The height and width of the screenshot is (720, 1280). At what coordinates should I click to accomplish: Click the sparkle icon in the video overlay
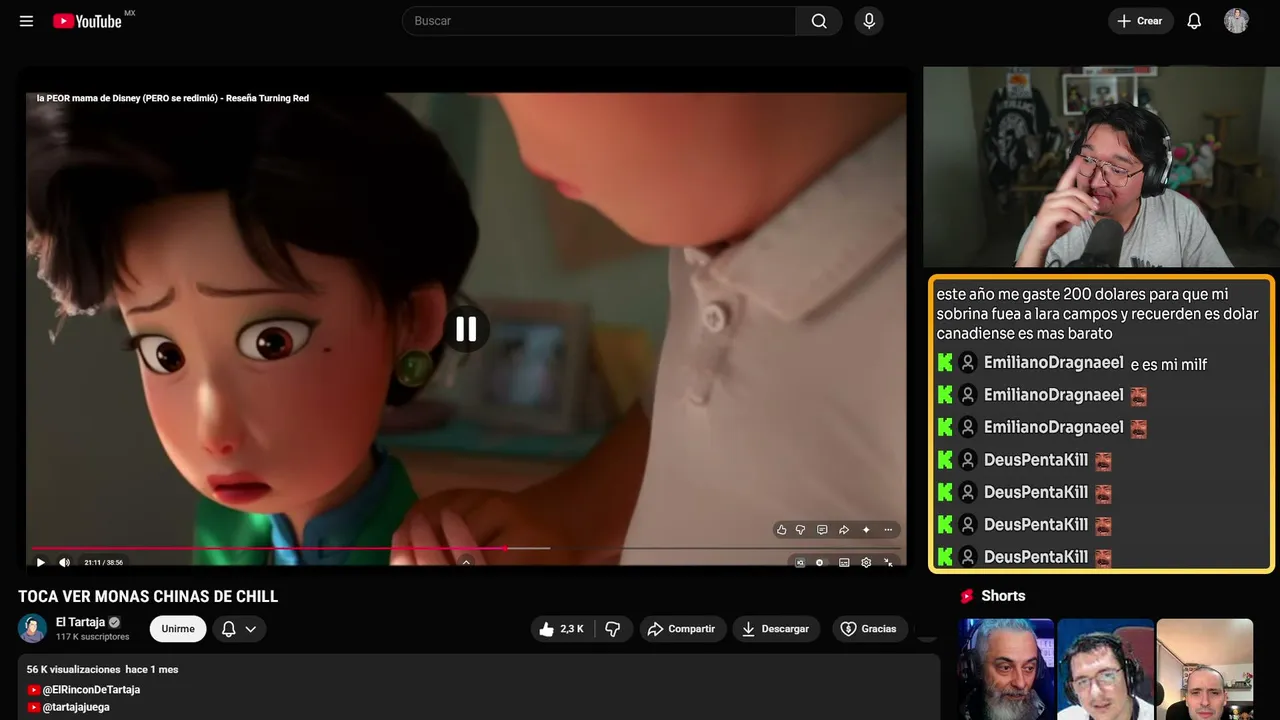pyautogui.click(x=866, y=530)
